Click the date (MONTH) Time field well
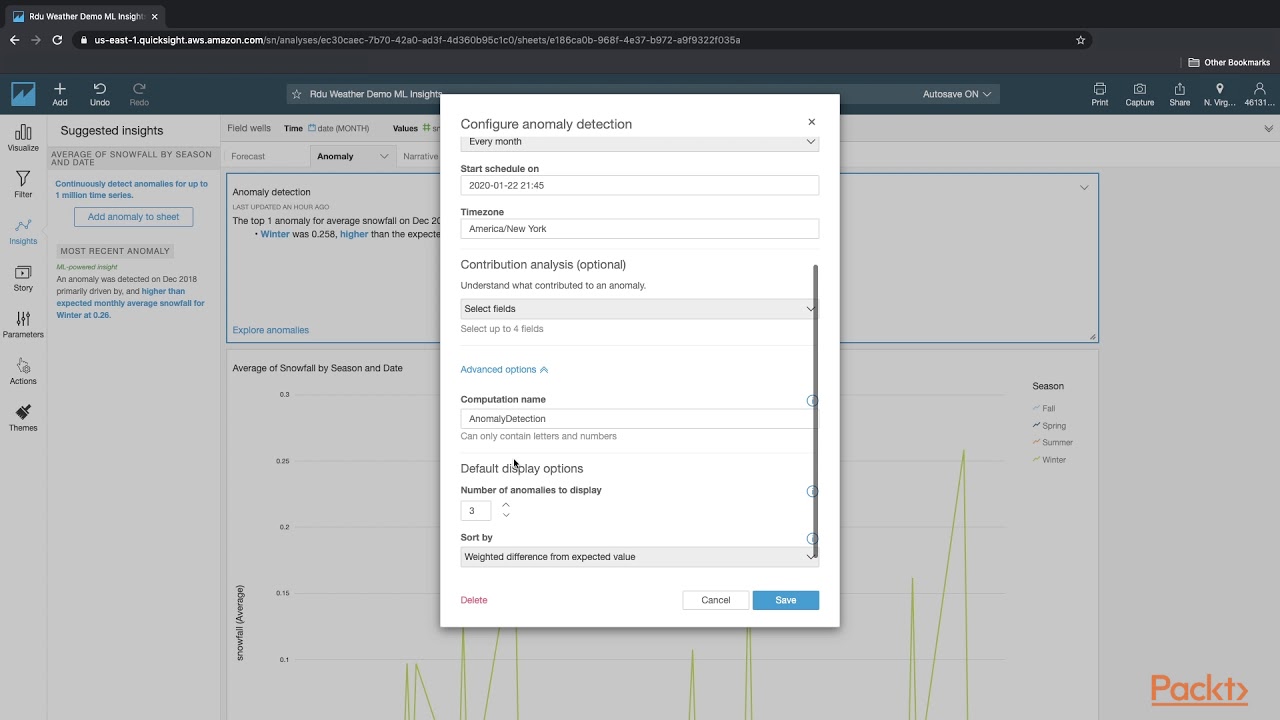 click(x=338, y=128)
